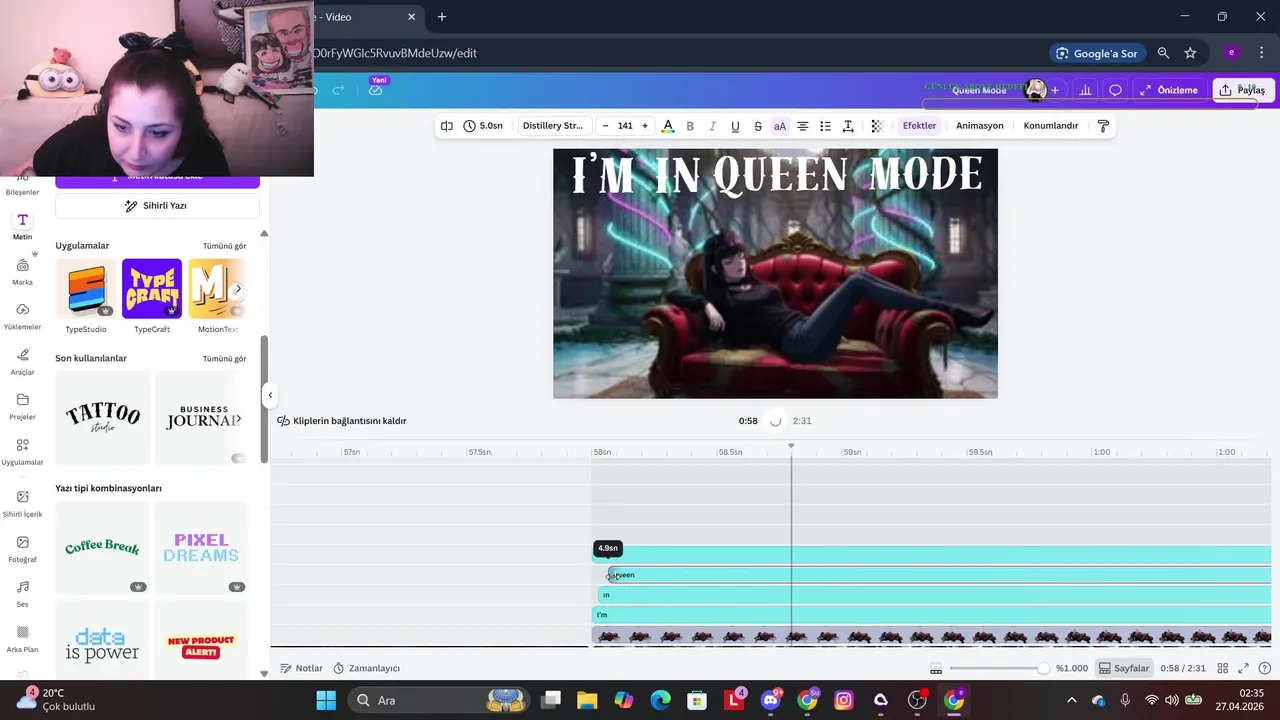Open text spacing options
Screen dimensions: 1280x720
coord(848,126)
